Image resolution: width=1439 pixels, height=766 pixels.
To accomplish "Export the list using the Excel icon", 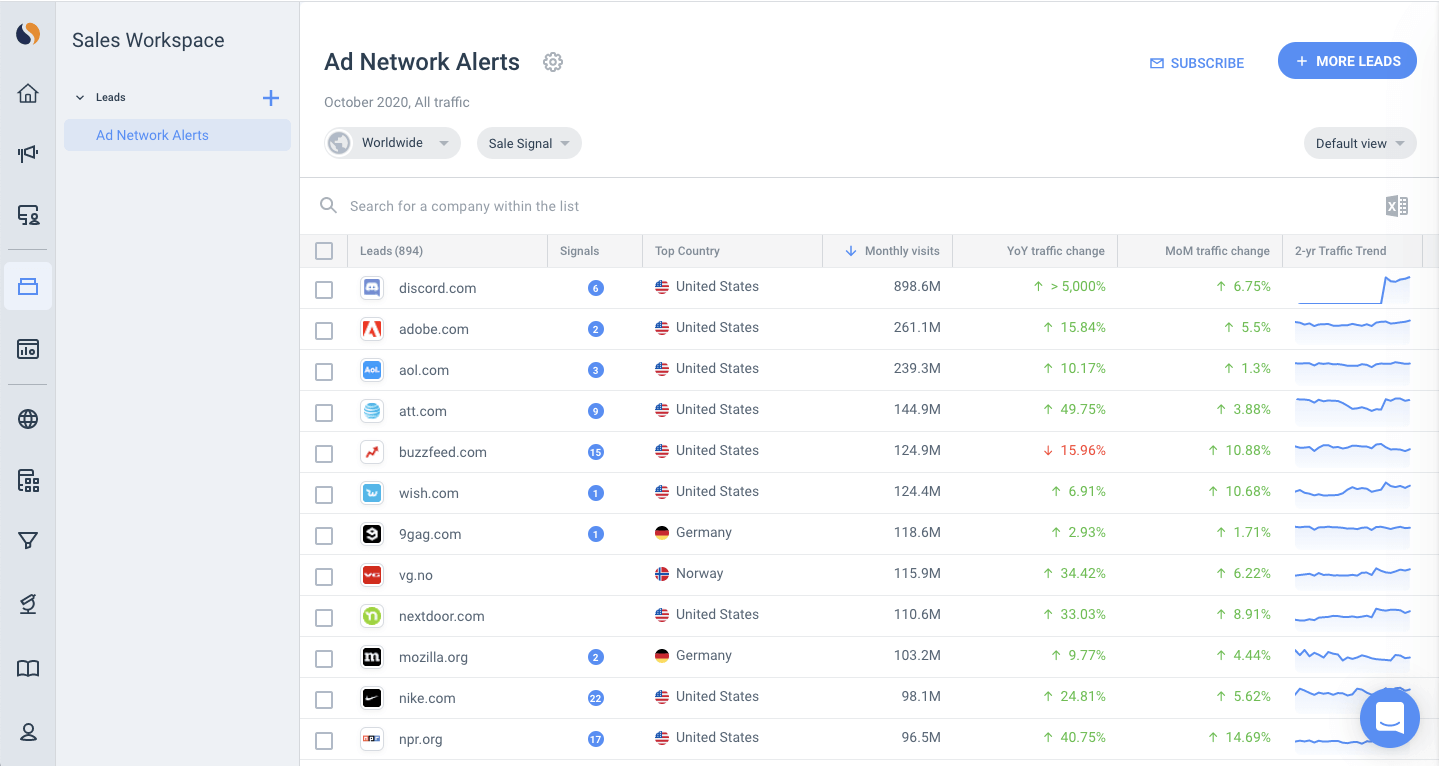I will pyautogui.click(x=1396, y=205).
